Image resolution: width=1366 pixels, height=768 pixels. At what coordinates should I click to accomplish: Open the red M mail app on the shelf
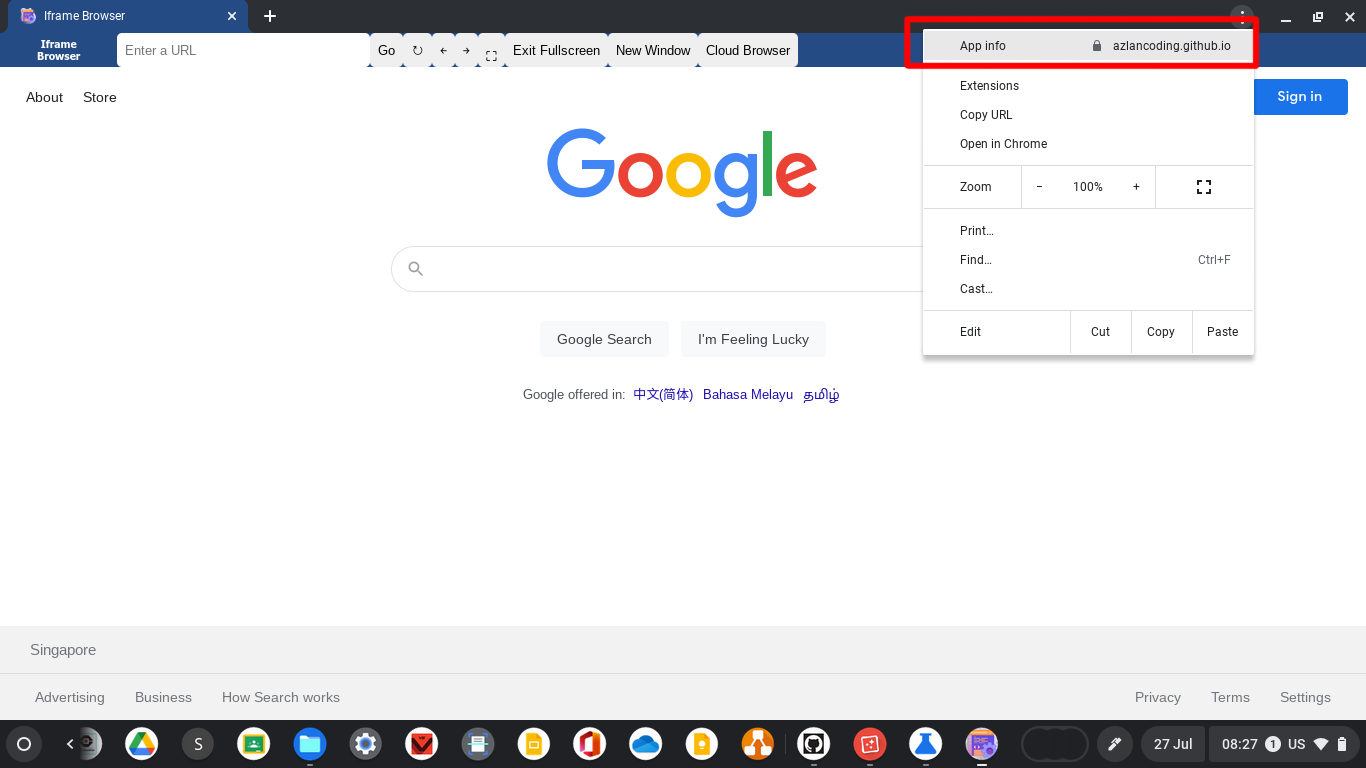[x=422, y=744]
